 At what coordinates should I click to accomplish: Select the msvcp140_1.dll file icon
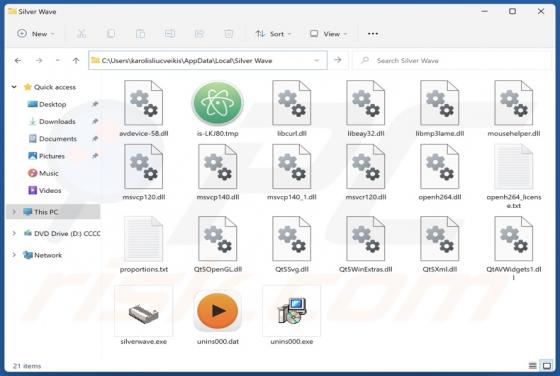tap(292, 166)
